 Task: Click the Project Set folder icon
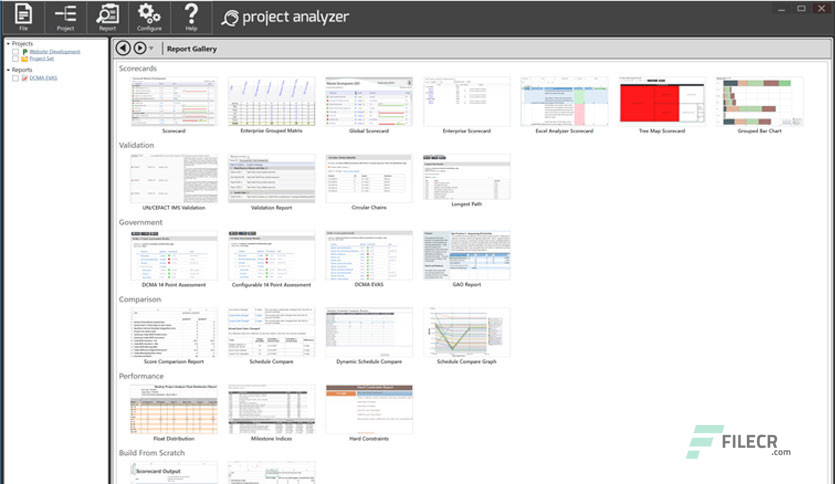[25, 59]
